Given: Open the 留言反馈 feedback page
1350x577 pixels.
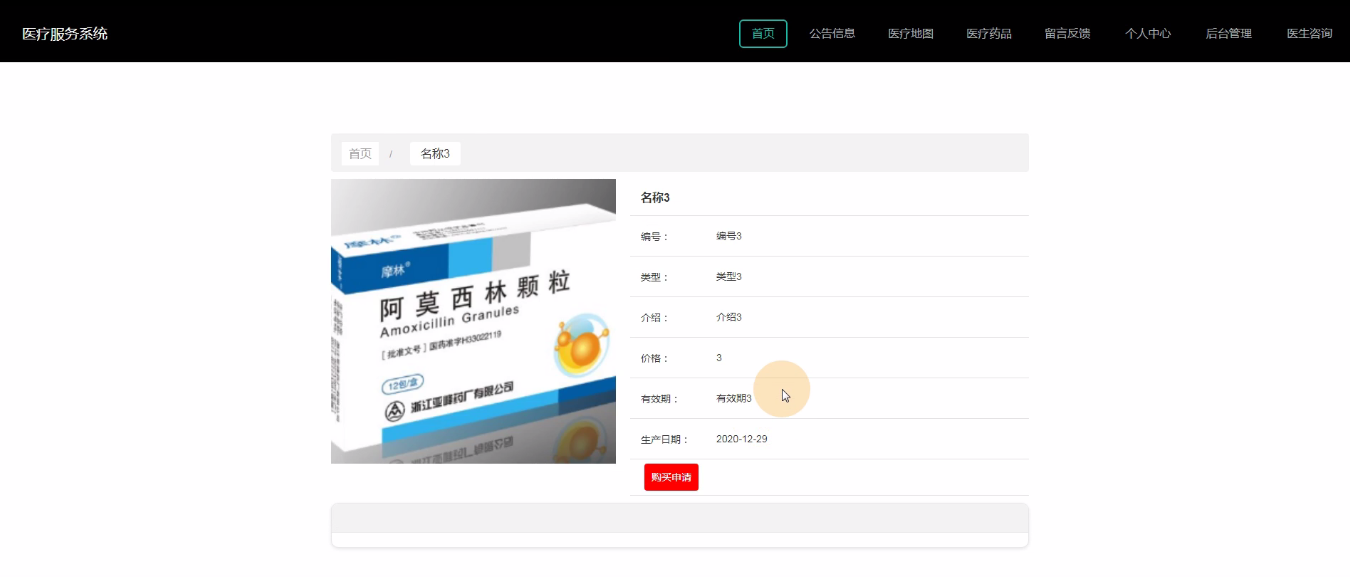Looking at the screenshot, I should pyautogui.click(x=1067, y=34).
